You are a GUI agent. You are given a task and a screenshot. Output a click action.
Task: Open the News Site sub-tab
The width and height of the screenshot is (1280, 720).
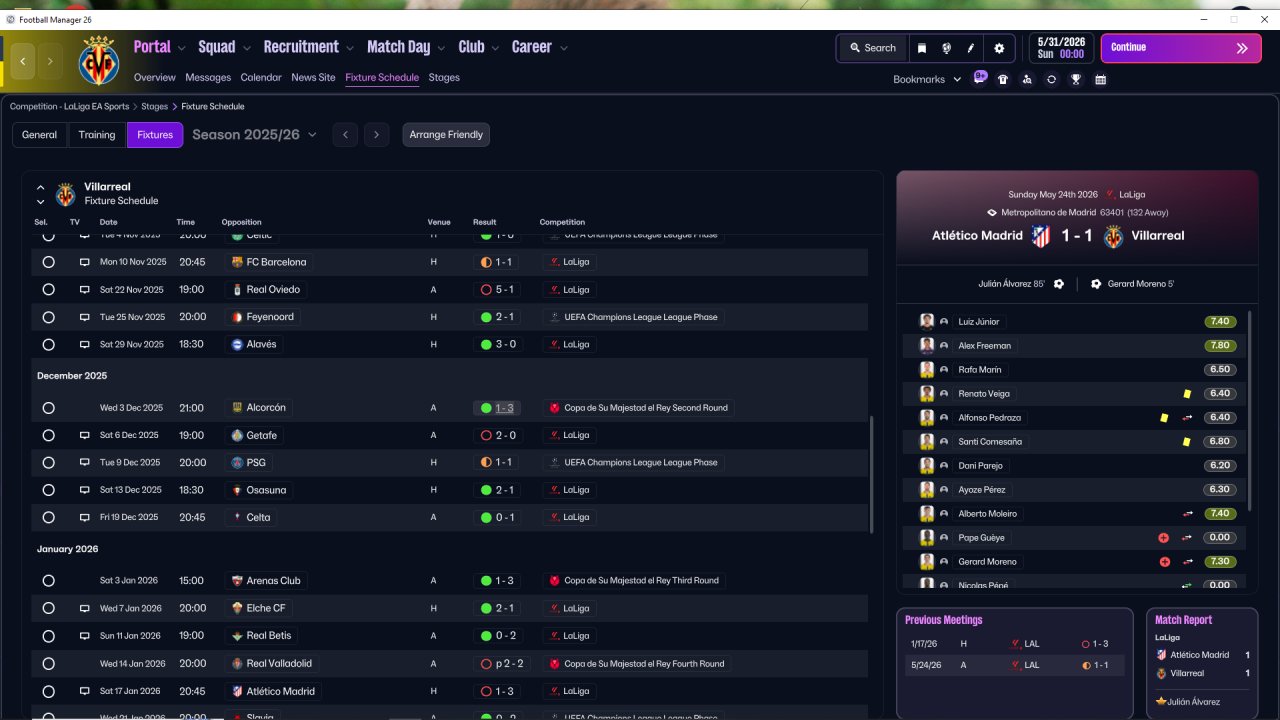(x=313, y=77)
